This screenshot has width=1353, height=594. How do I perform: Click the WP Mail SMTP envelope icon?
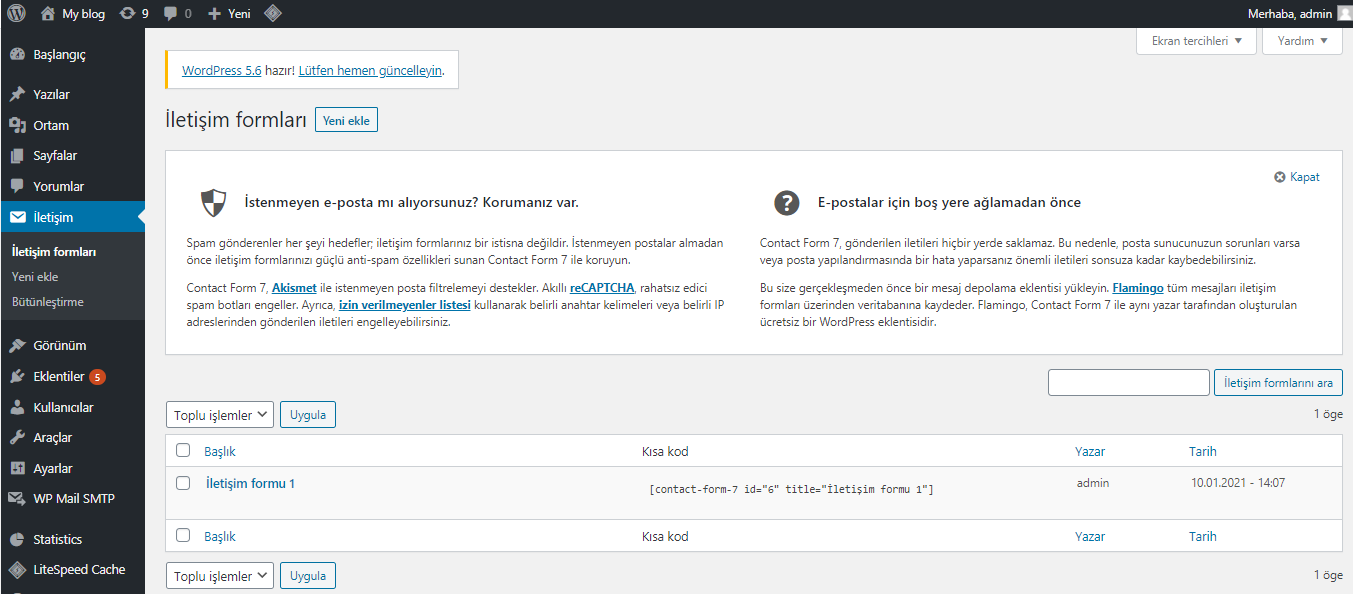coord(17,499)
